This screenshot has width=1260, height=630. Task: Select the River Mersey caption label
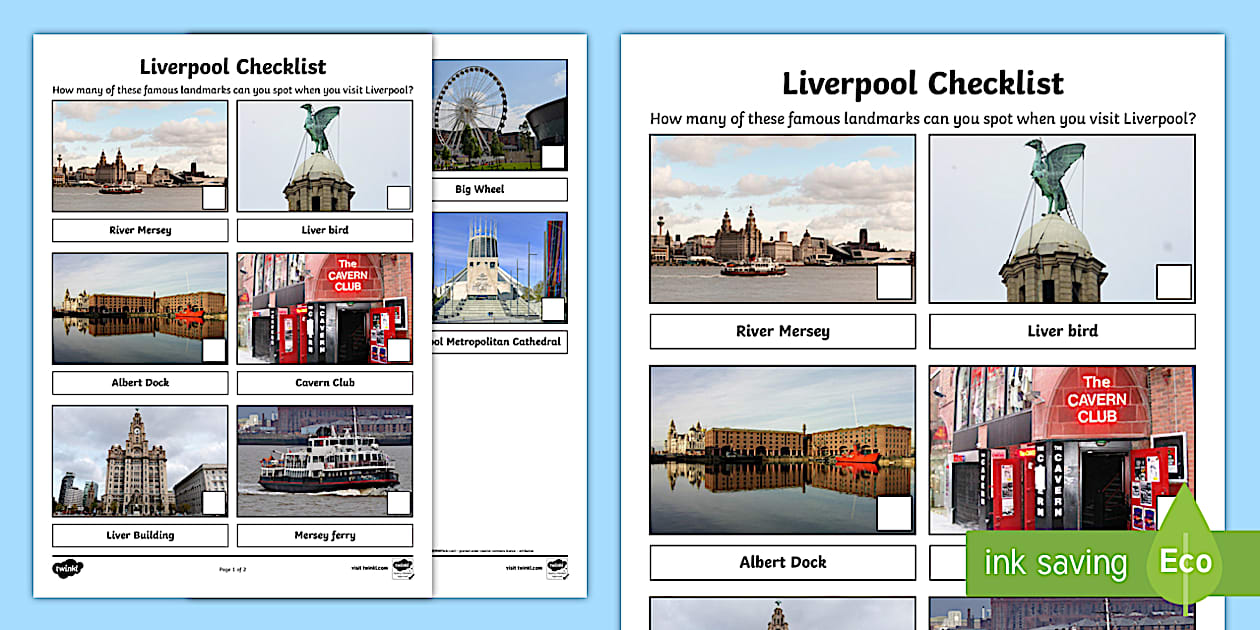783,331
